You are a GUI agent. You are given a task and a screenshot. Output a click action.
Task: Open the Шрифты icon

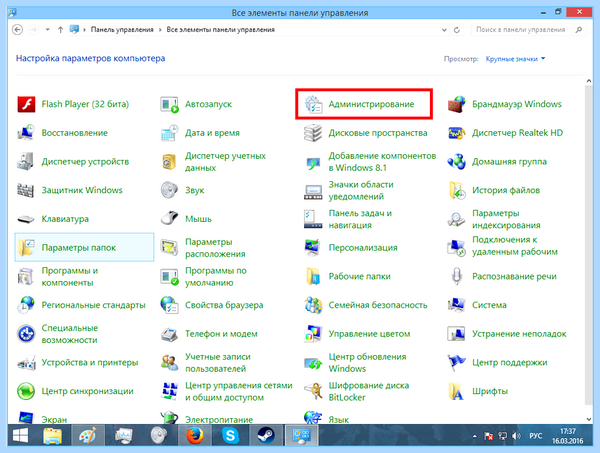[457, 391]
